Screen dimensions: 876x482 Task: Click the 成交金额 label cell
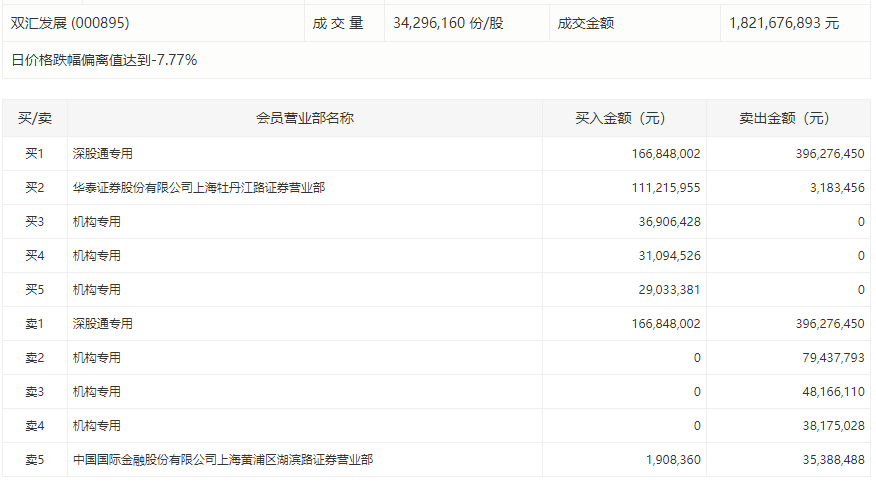pos(586,22)
